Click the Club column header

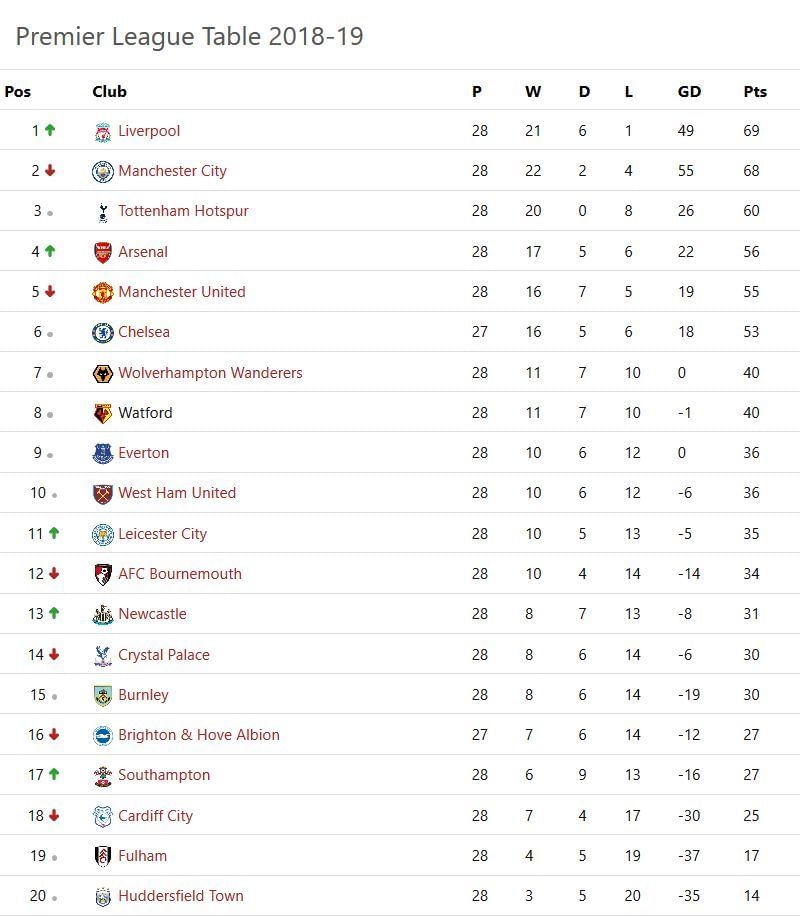point(109,91)
